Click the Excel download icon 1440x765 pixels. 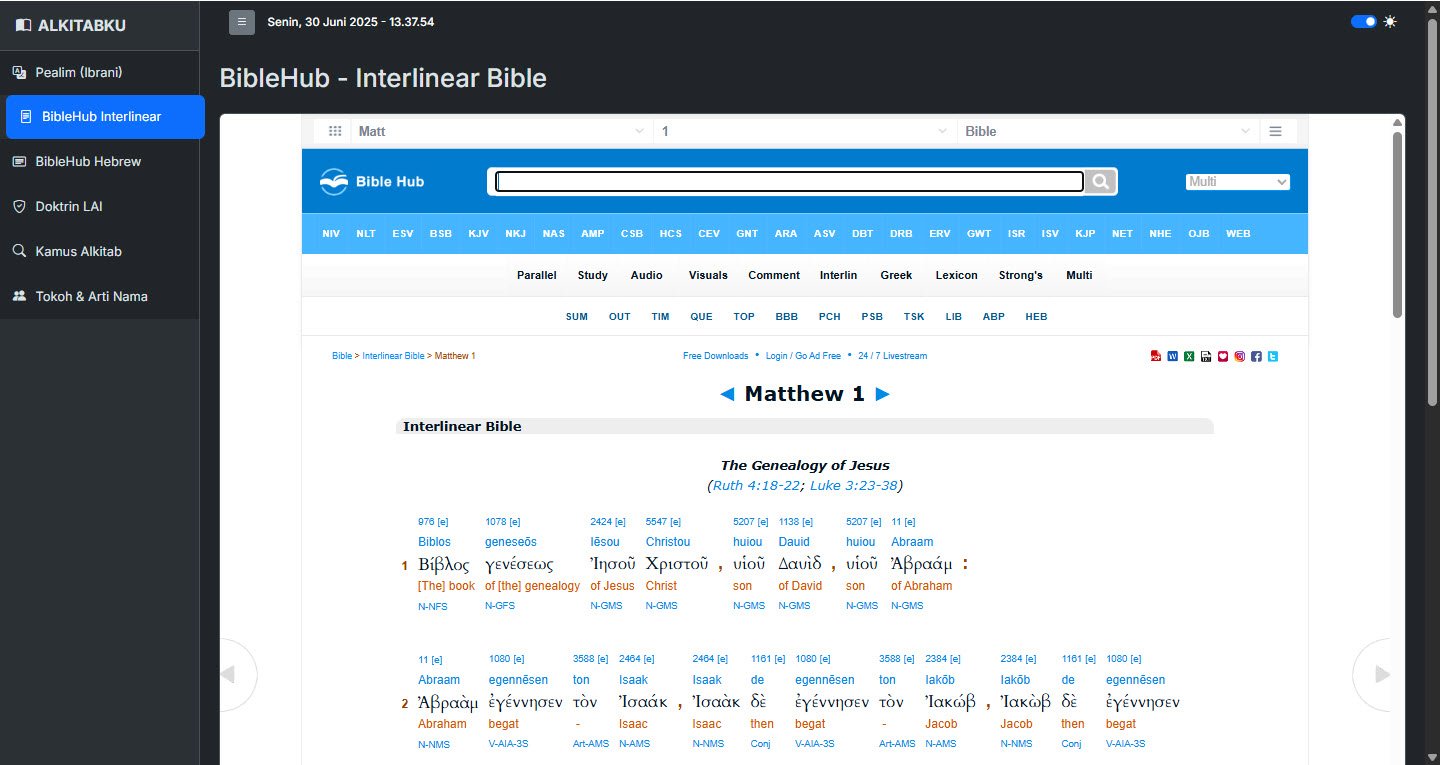tap(1189, 356)
